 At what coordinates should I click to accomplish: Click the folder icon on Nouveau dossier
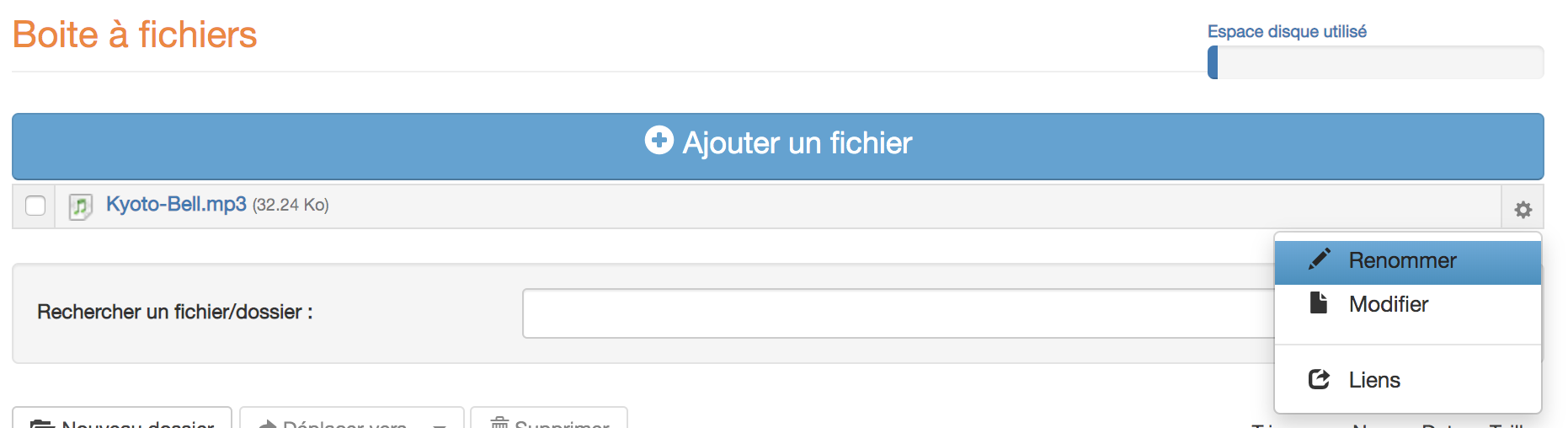coord(42,424)
